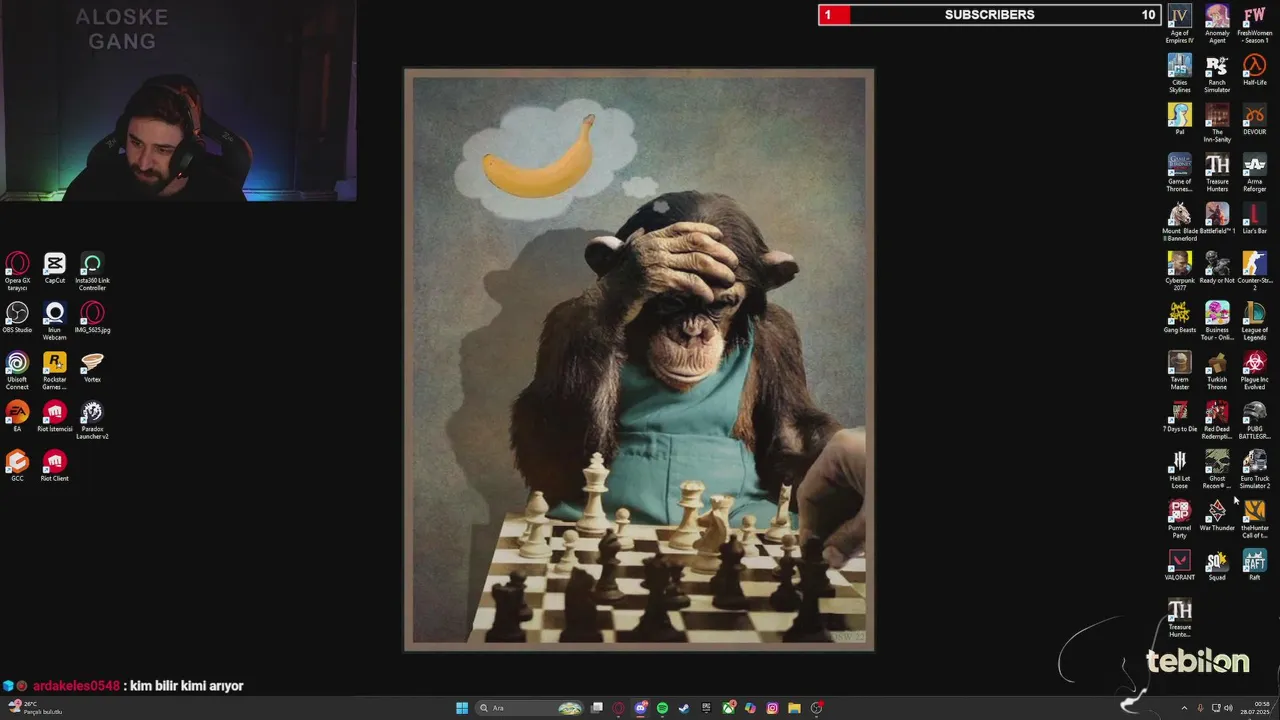Select Business Tour Online desktop icon

1217,321
